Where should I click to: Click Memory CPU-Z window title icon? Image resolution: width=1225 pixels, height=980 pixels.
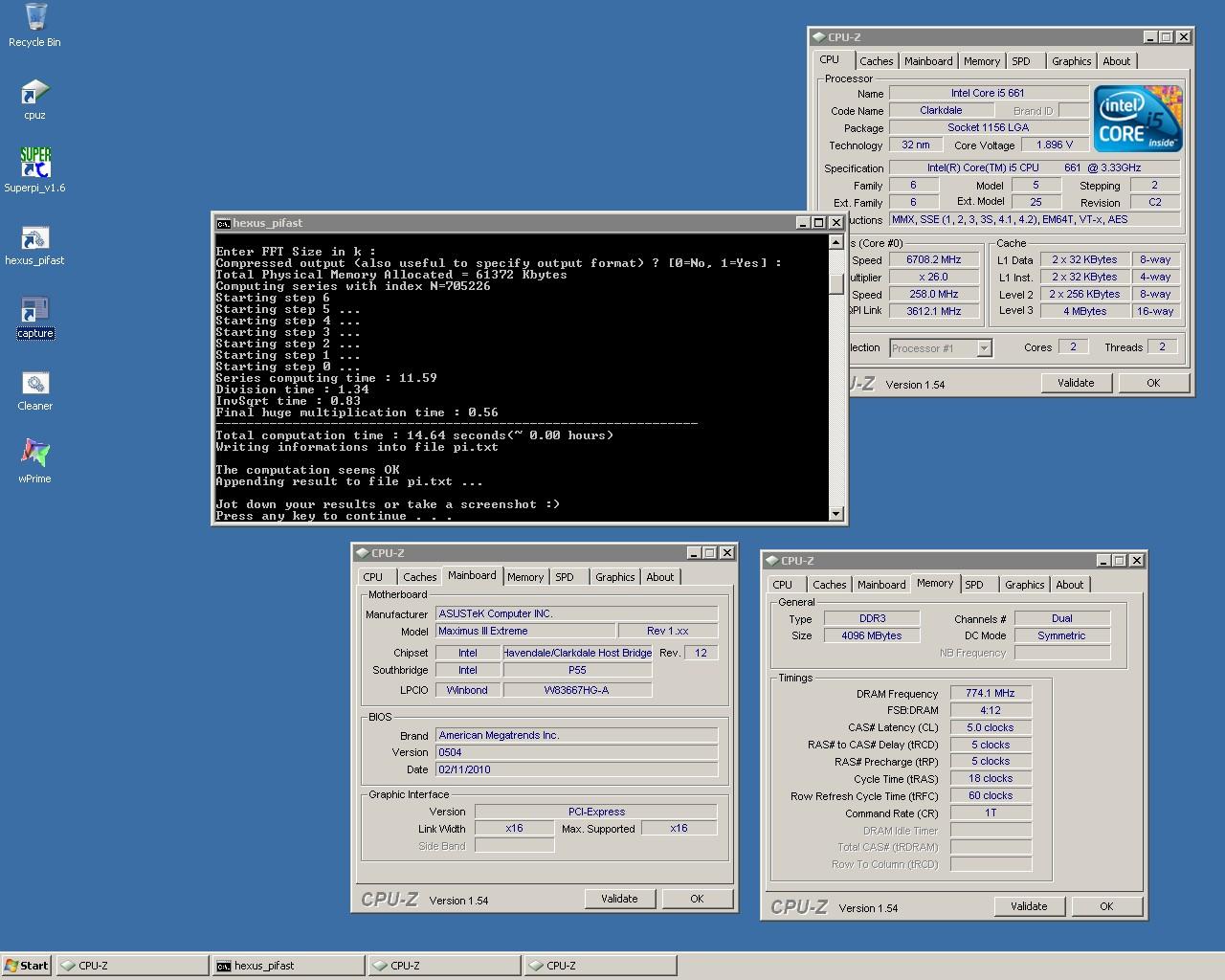tap(771, 561)
